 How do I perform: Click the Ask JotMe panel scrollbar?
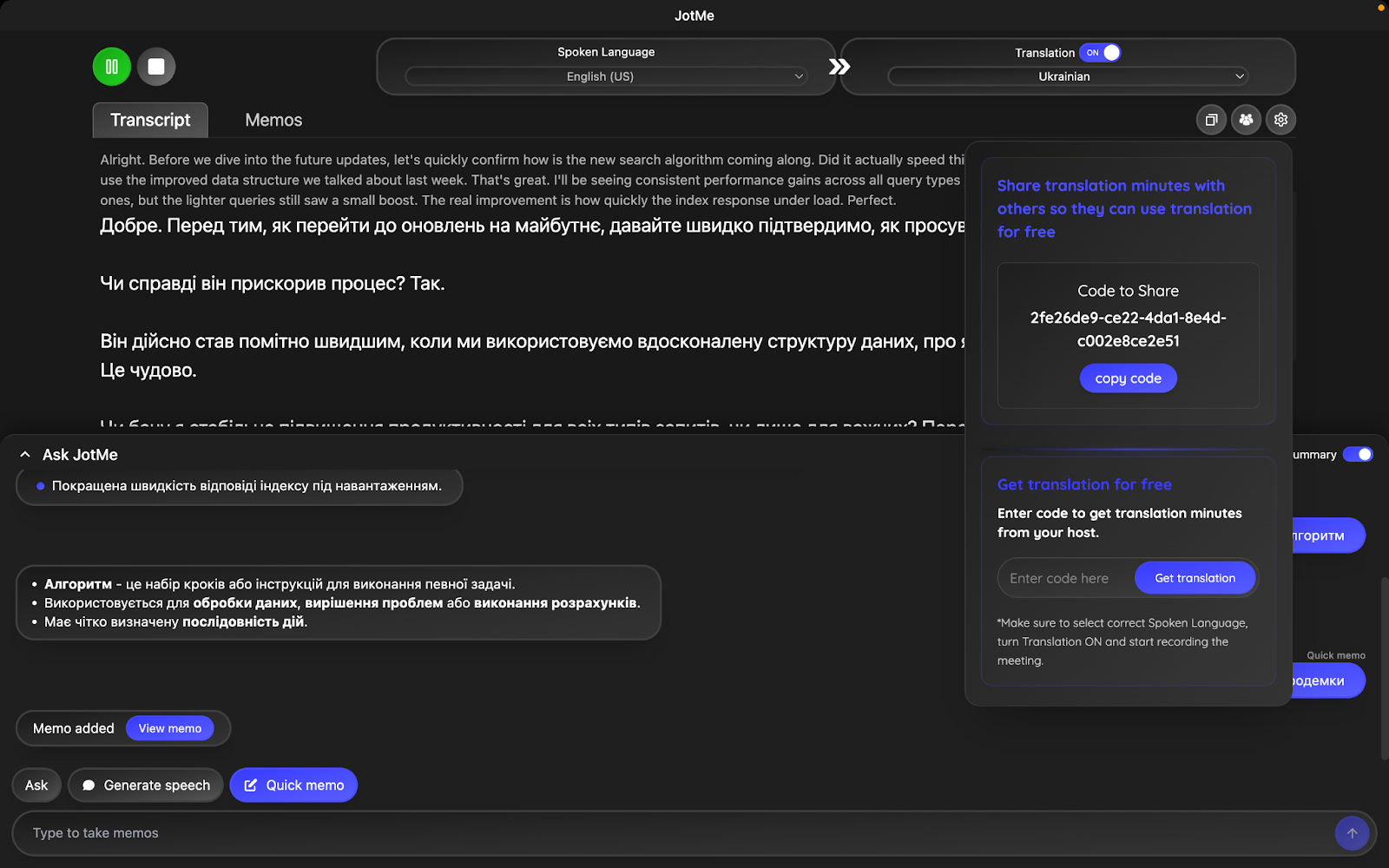[1384, 668]
